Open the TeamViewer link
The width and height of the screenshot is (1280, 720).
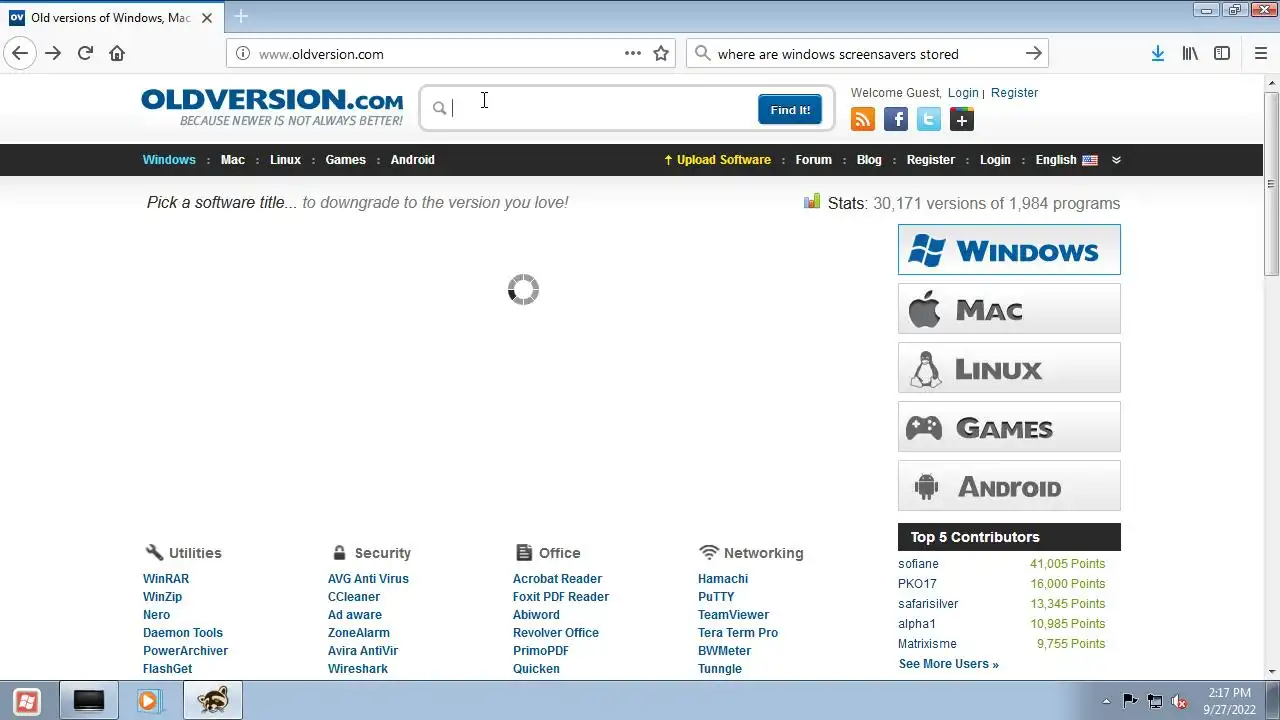tap(734, 615)
